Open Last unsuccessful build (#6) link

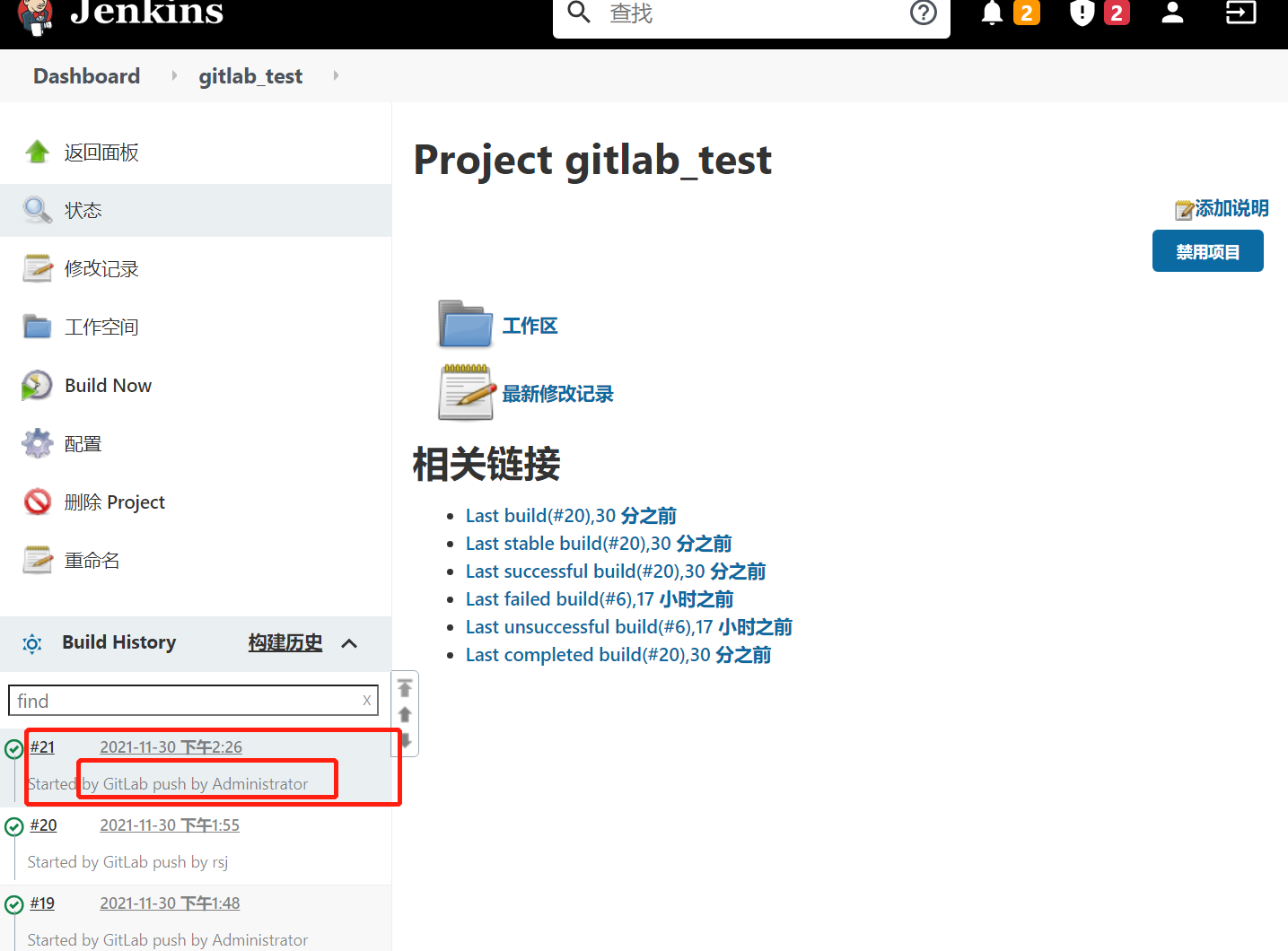pos(629,626)
